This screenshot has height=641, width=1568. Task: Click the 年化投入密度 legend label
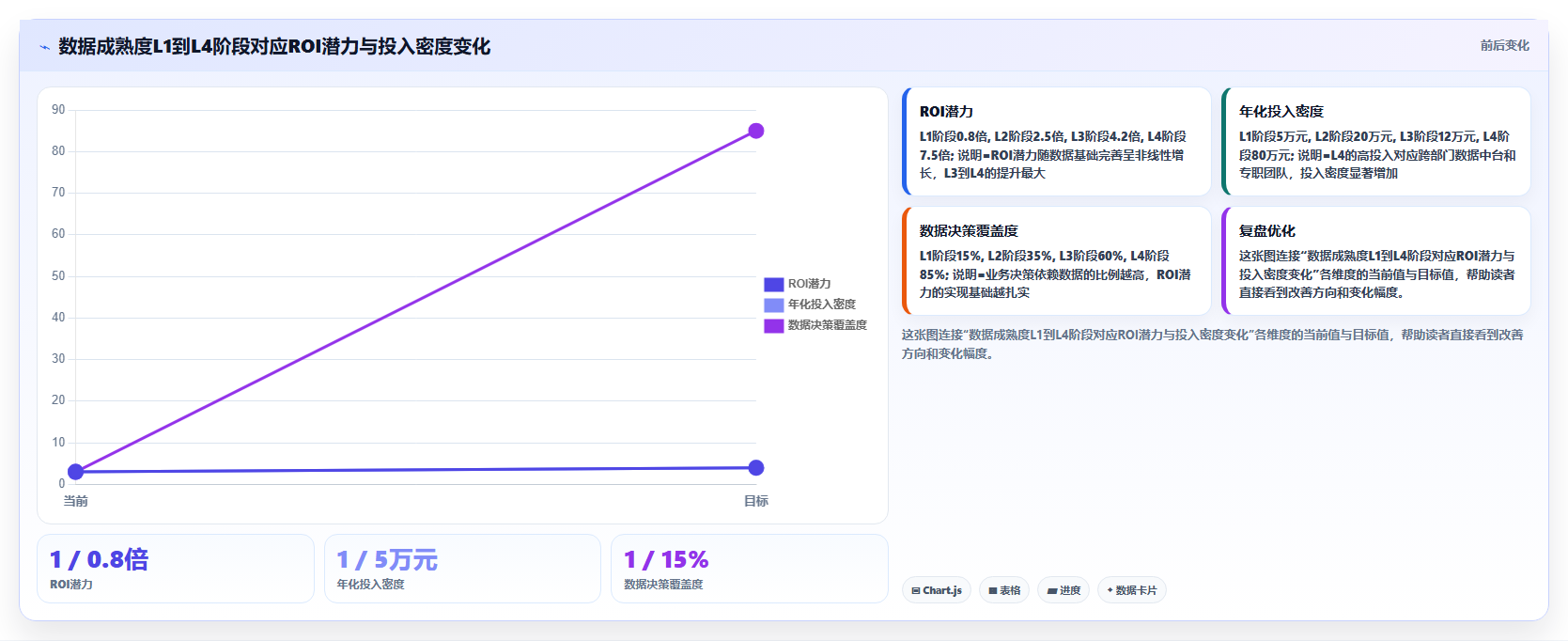[x=821, y=305]
